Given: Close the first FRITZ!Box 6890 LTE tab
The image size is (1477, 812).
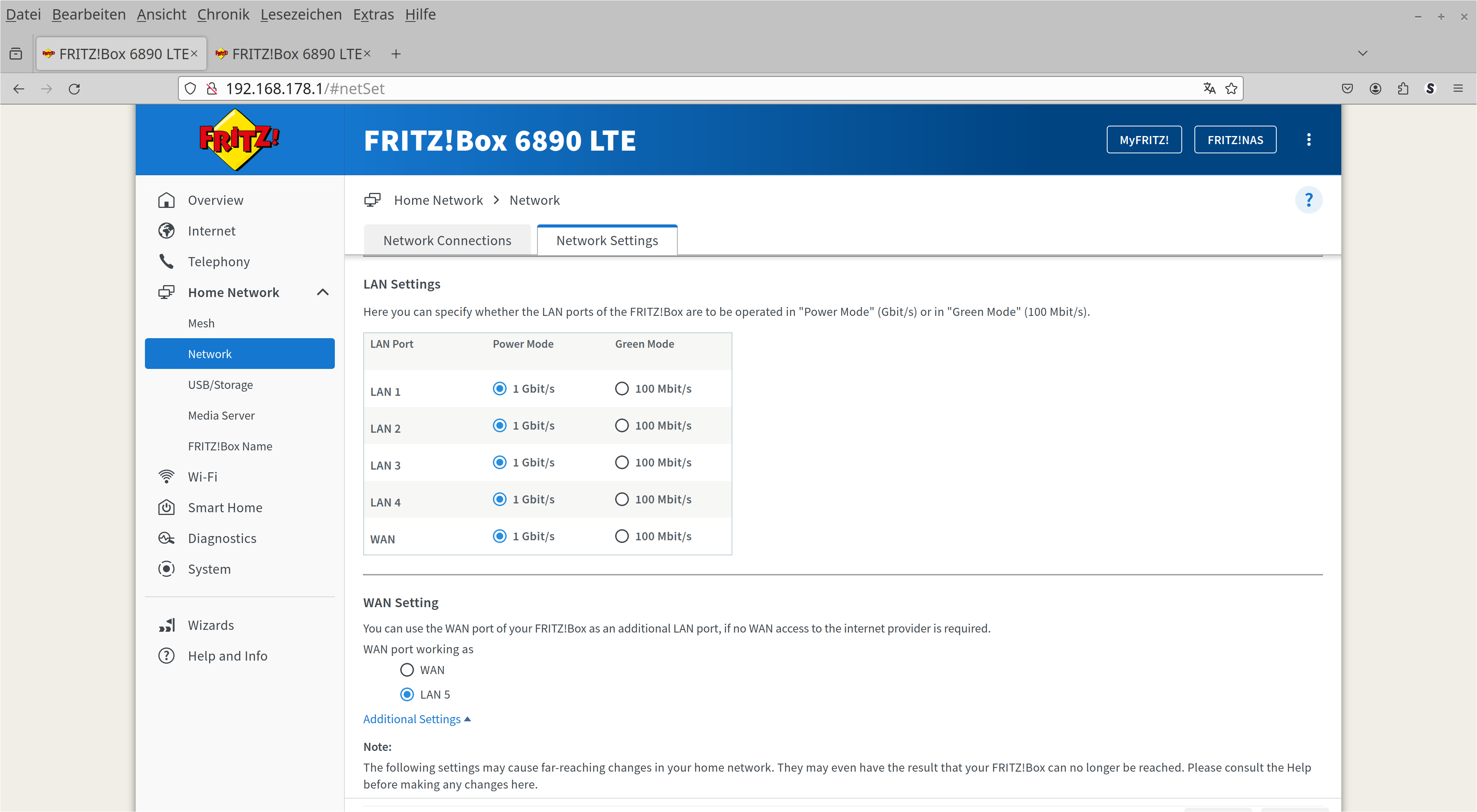Looking at the screenshot, I should 194,53.
